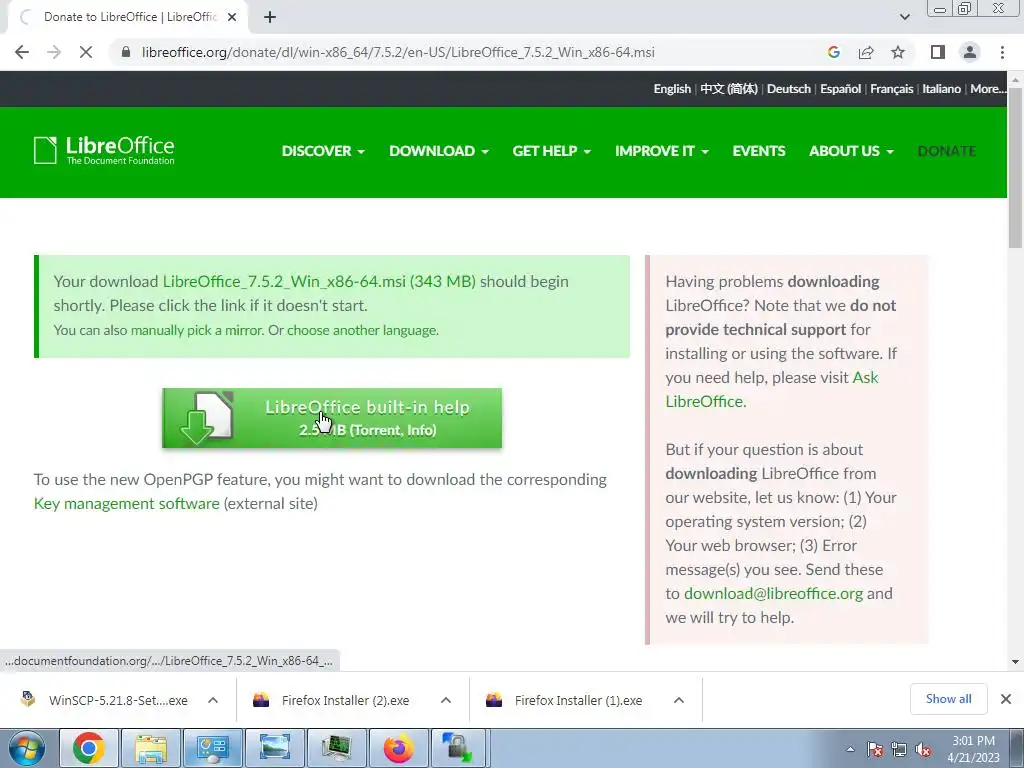Expand the IMPROVE IT menu
The image size is (1024, 768).
point(662,151)
